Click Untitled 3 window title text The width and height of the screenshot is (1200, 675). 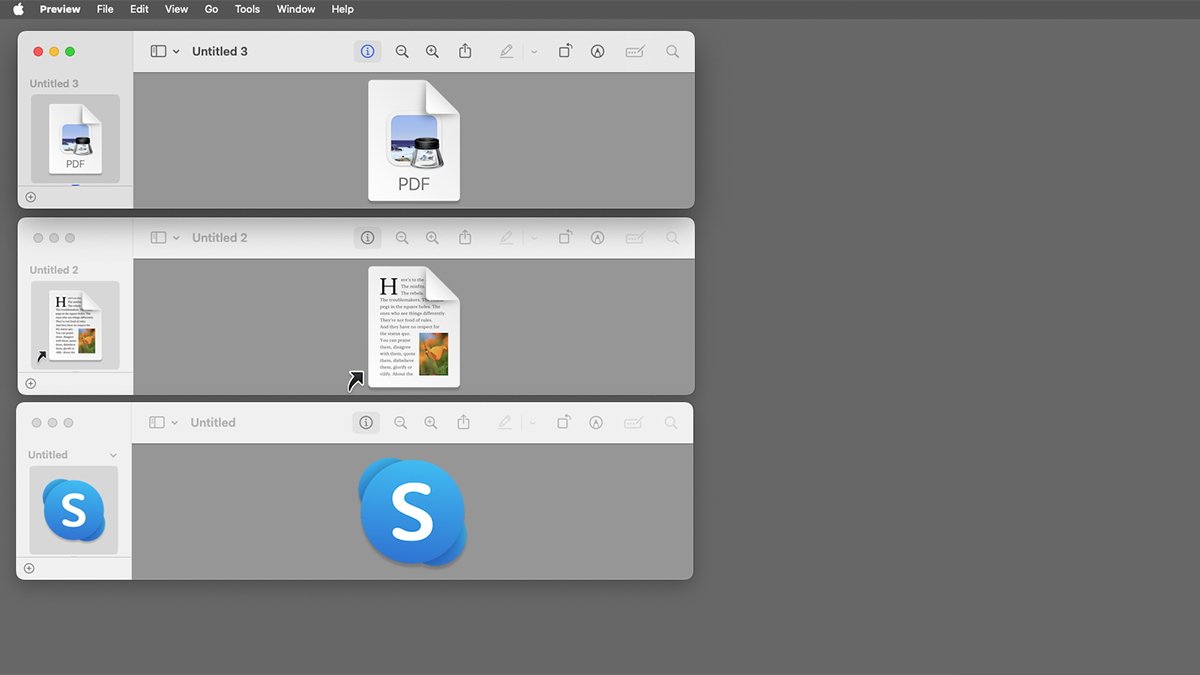(220, 51)
